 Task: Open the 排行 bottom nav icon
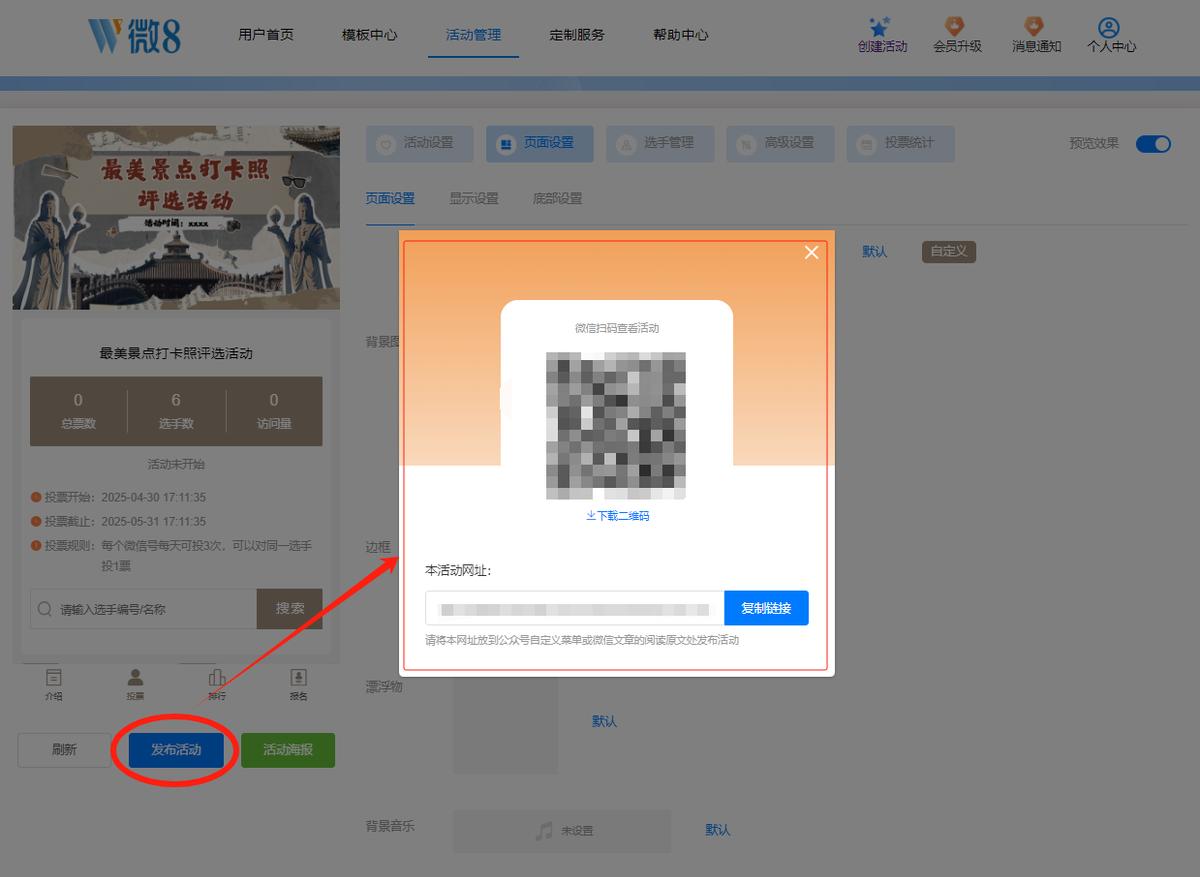click(x=216, y=678)
